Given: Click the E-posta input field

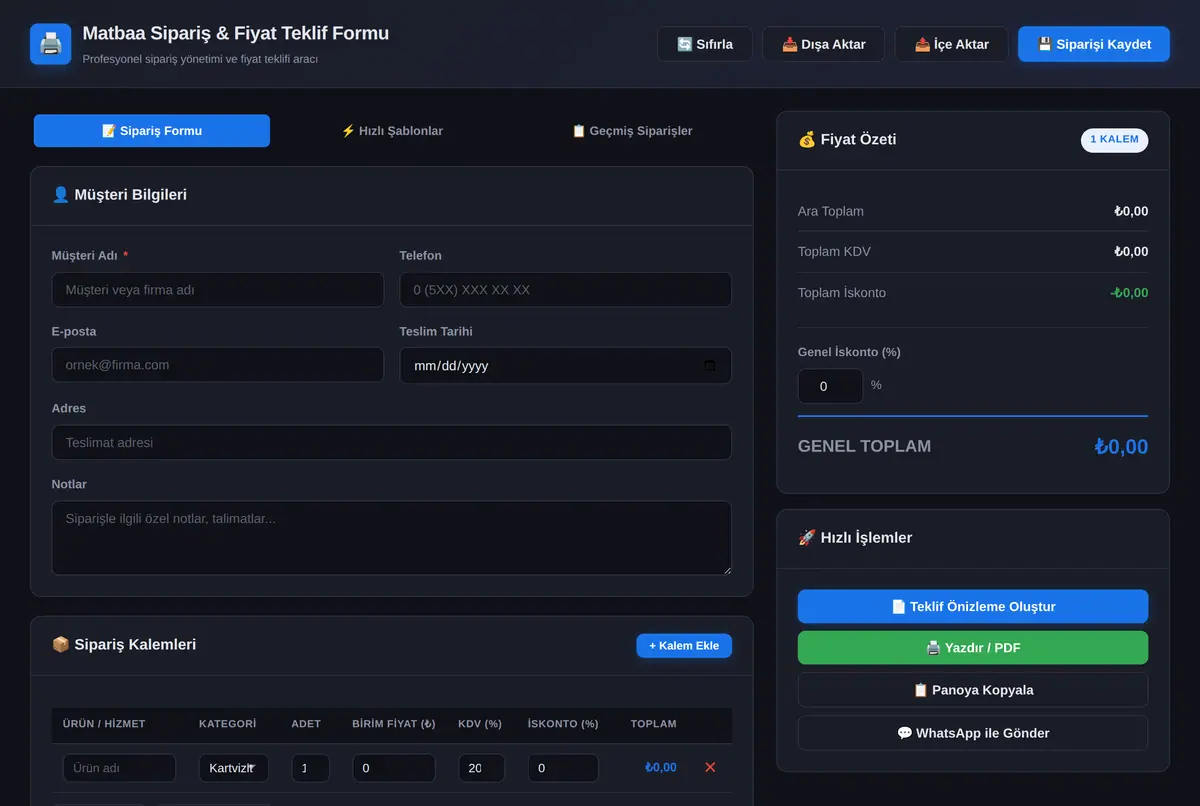Looking at the screenshot, I should point(218,365).
